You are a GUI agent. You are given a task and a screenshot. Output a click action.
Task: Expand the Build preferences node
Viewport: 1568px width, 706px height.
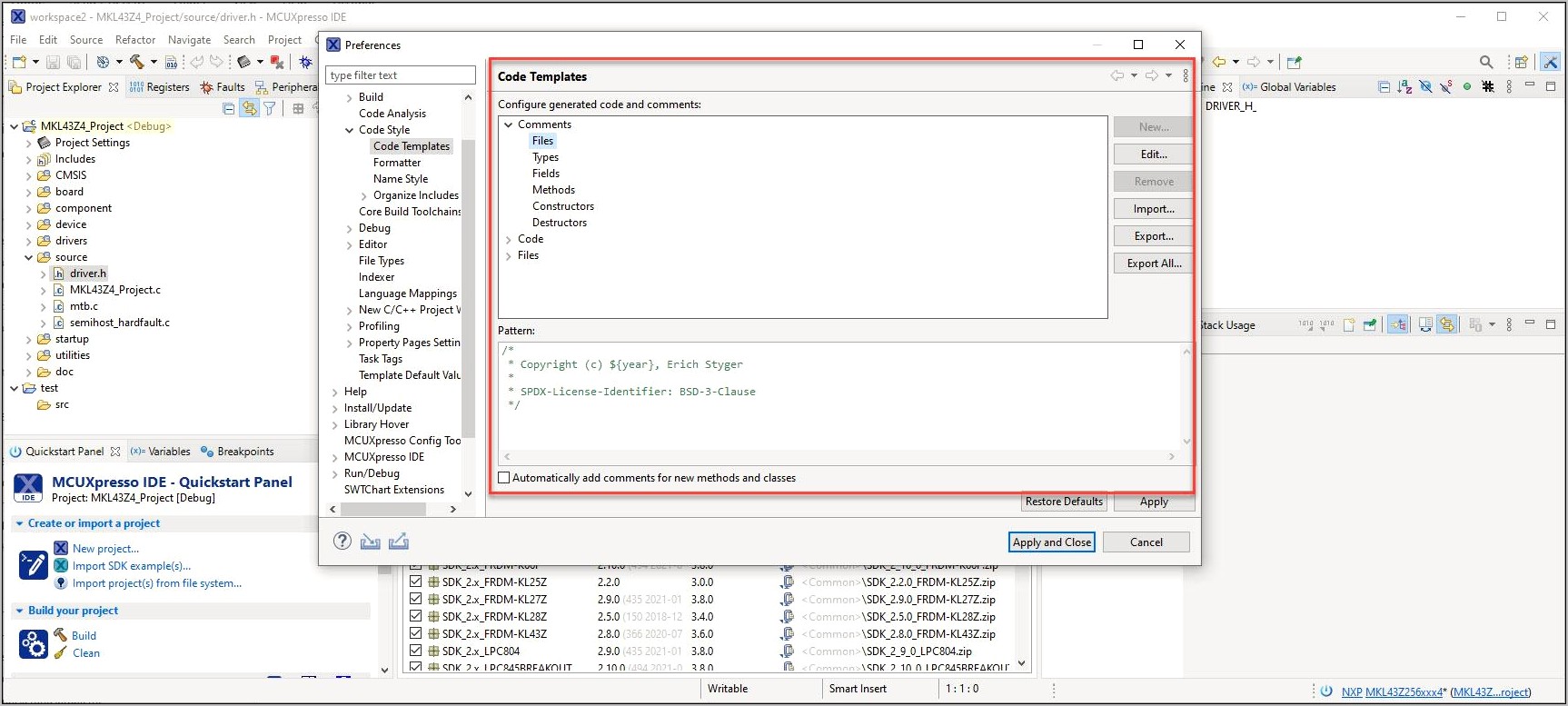tap(349, 97)
